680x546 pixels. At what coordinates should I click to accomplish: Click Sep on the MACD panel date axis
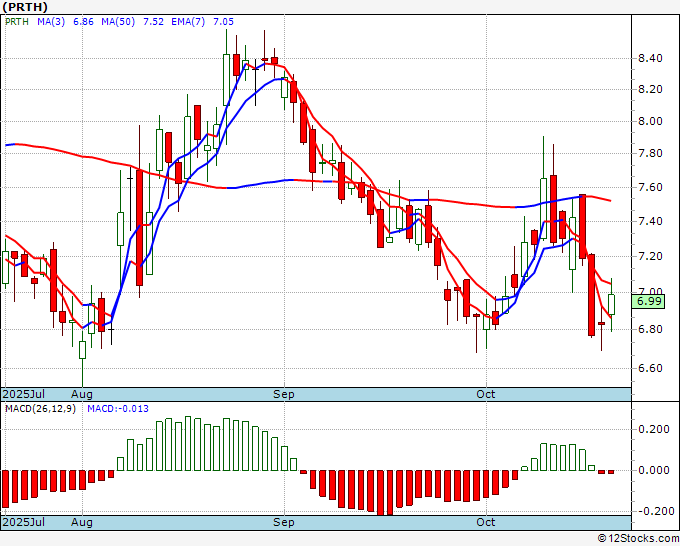tap(284, 522)
